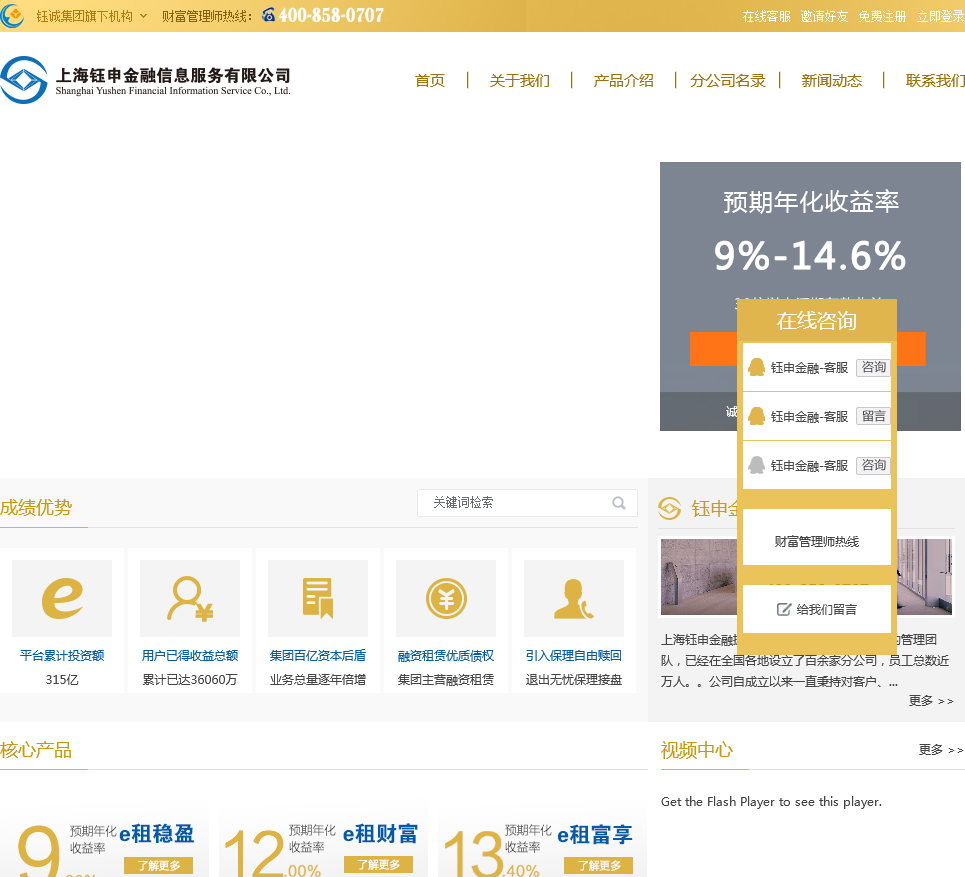The height and width of the screenshot is (877, 965).
Task: Open 平台累计投资额 link
Action: 62,656
